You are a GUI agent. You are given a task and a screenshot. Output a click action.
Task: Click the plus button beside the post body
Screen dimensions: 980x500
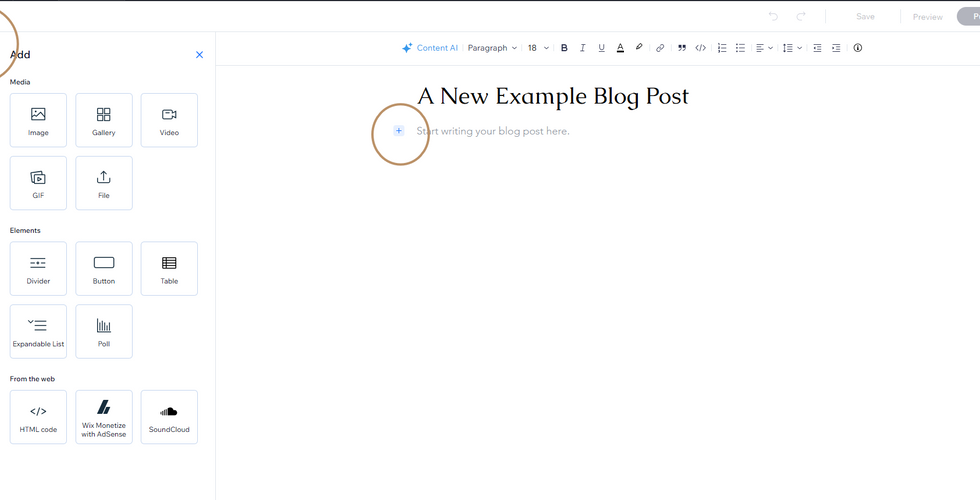399,131
